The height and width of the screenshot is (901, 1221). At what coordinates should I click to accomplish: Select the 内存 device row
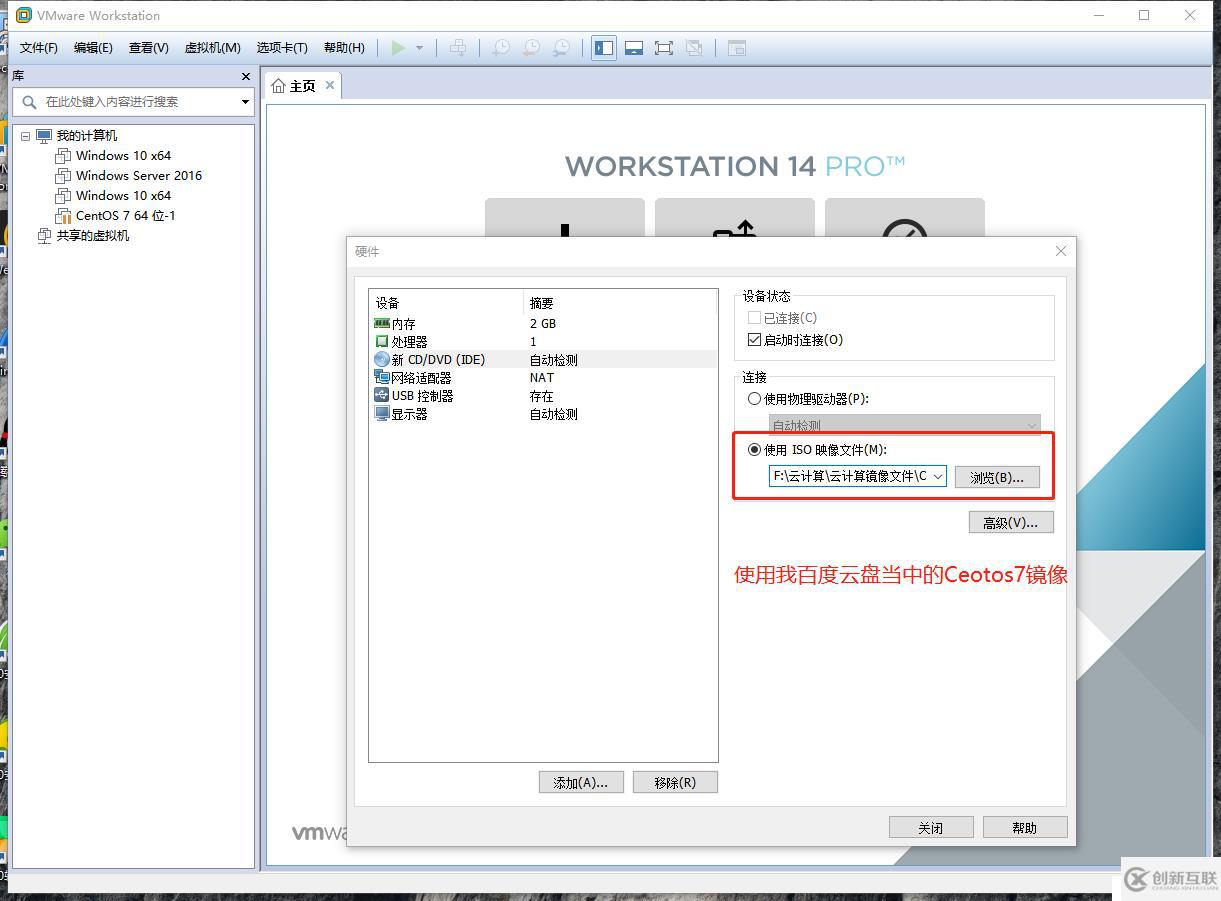coord(543,324)
